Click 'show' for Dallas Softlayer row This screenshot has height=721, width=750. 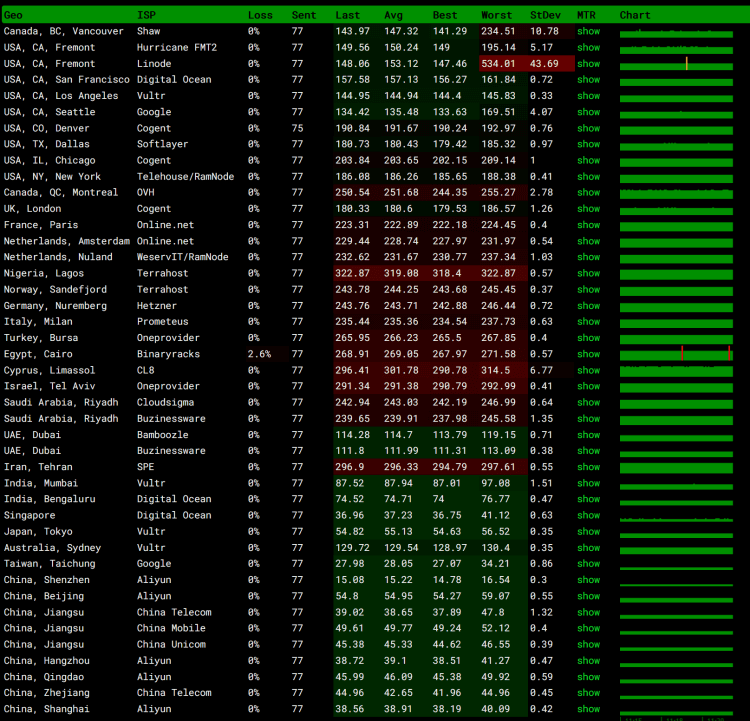point(588,144)
